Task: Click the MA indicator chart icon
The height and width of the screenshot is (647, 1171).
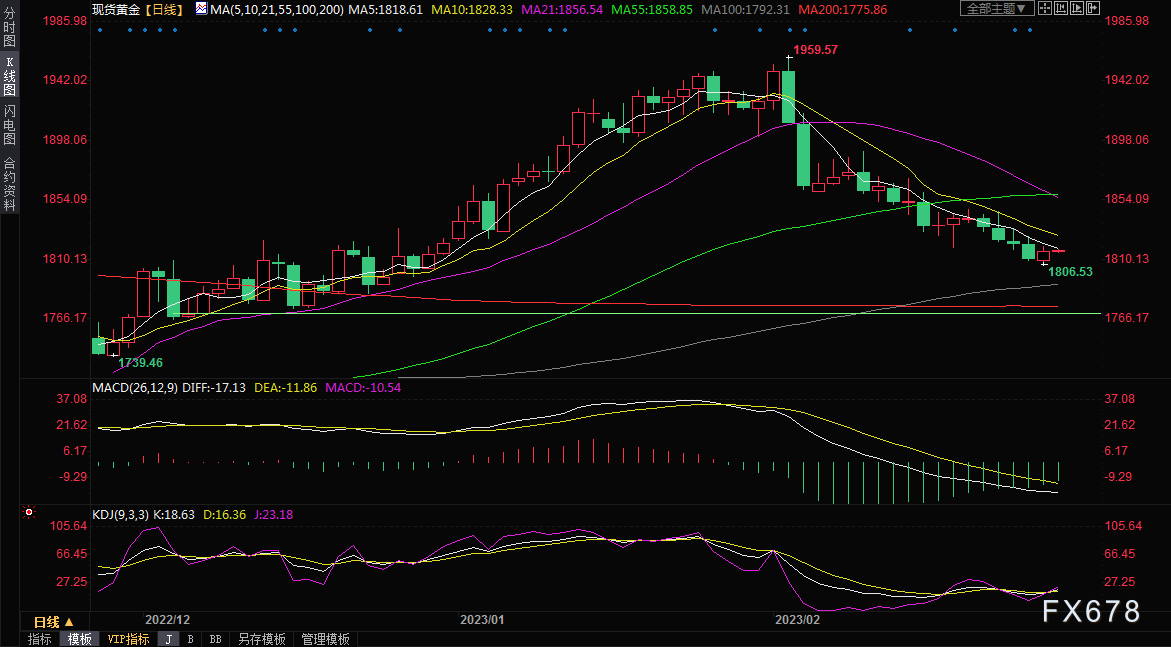Action: click(x=201, y=9)
